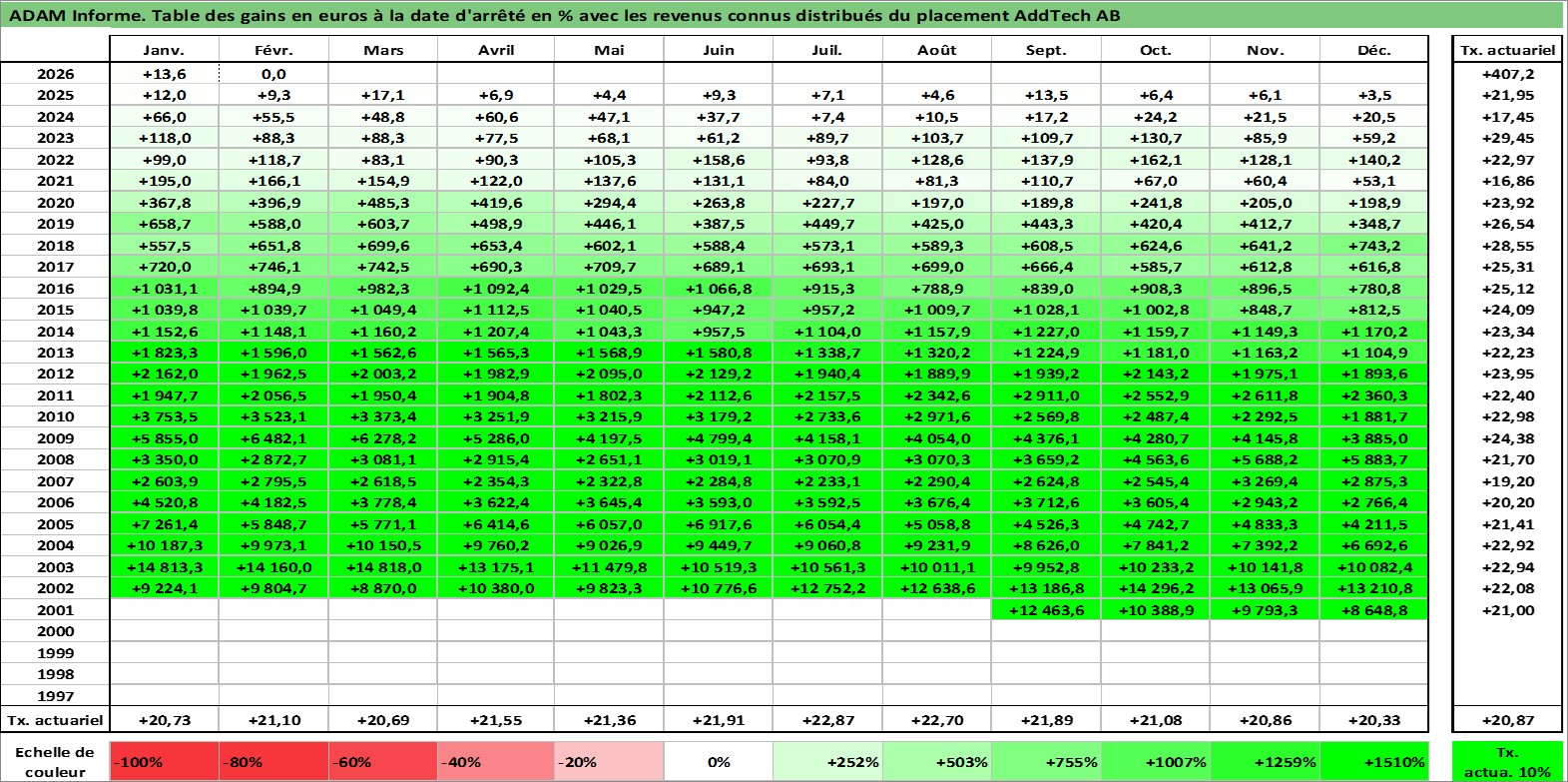Click the +158,6 cell for June 2022
Screen dimensions: 1568x782
(x=719, y=160)
